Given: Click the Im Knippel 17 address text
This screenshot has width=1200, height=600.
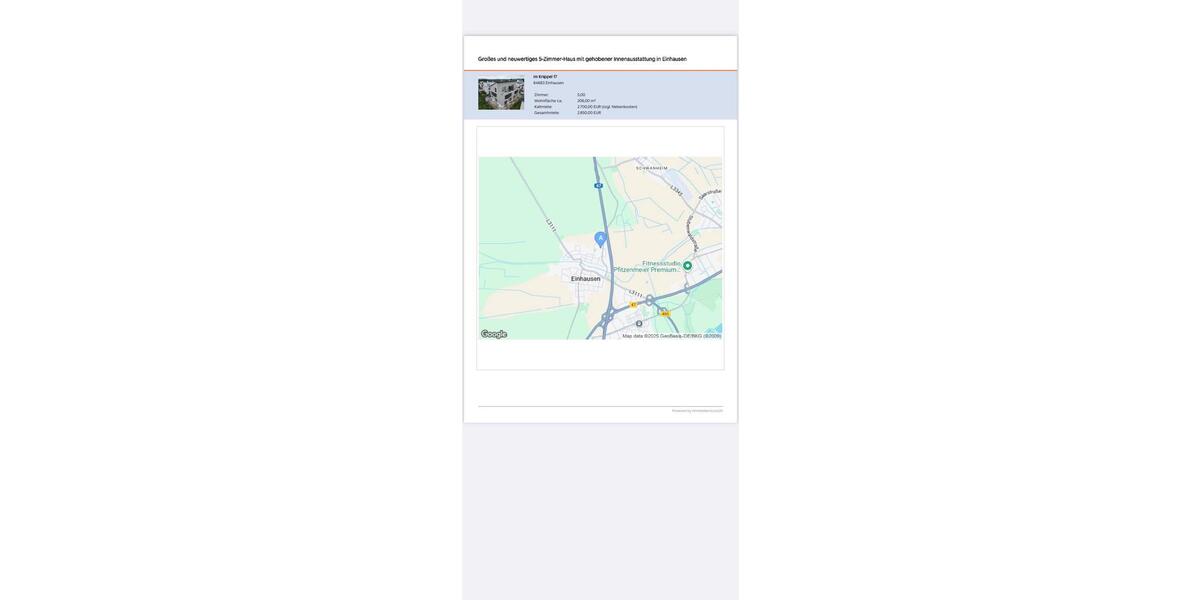Looking at the screenshot, I should [x=545, y=76].
